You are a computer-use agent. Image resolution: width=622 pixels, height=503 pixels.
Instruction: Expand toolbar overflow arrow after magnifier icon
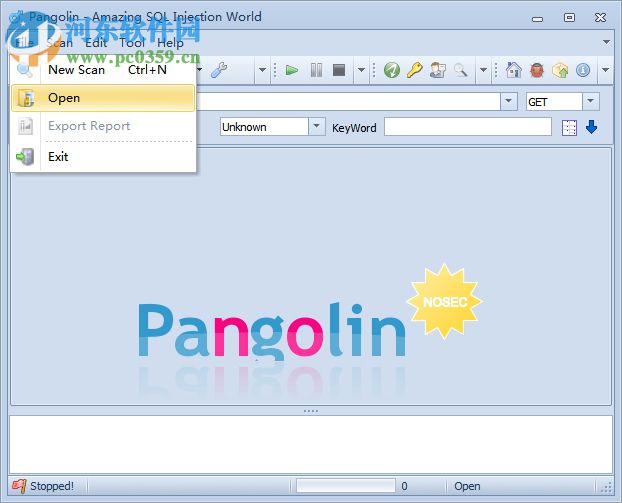[483, 70]
